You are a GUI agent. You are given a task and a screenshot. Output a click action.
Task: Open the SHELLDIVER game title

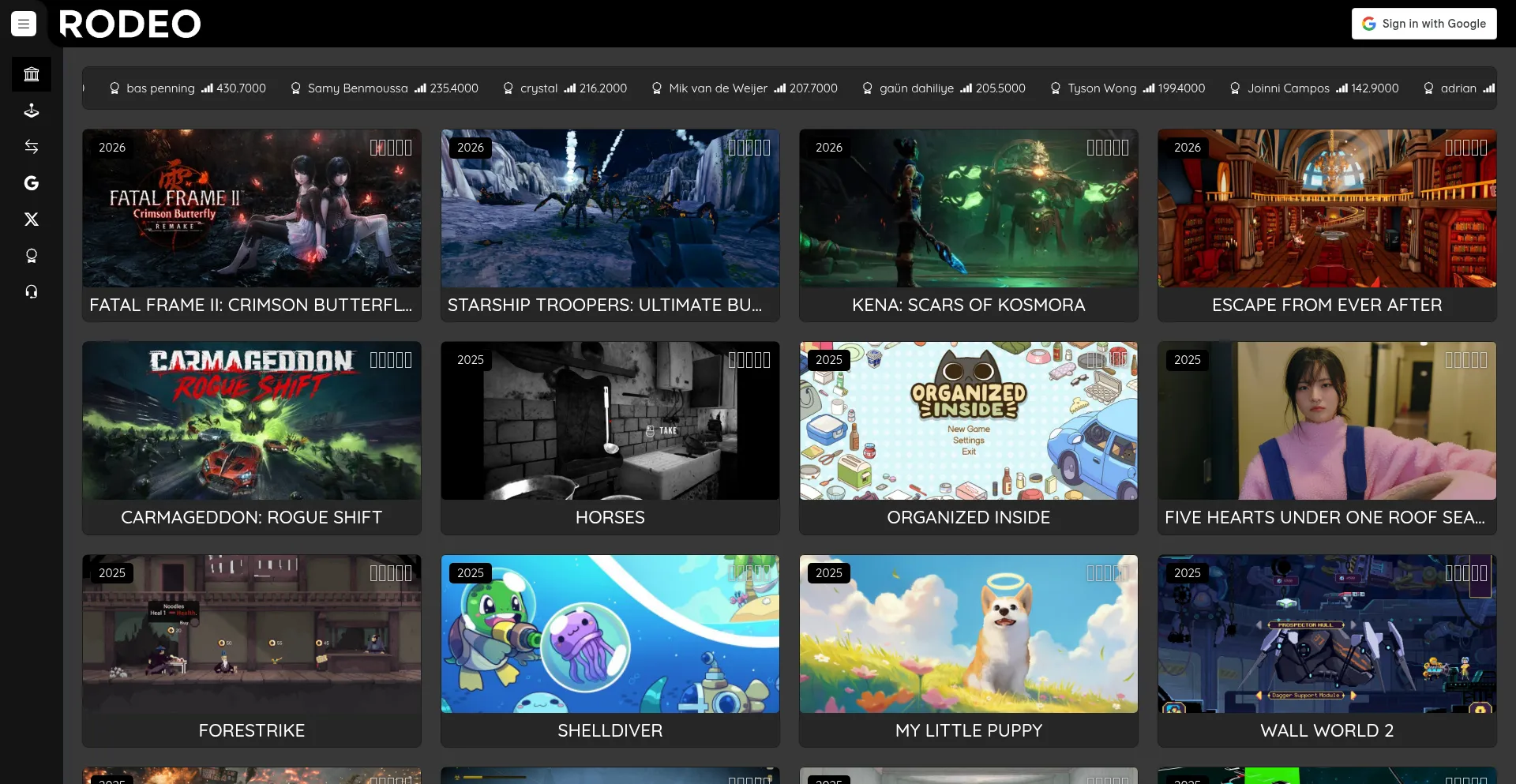point(610,730)
